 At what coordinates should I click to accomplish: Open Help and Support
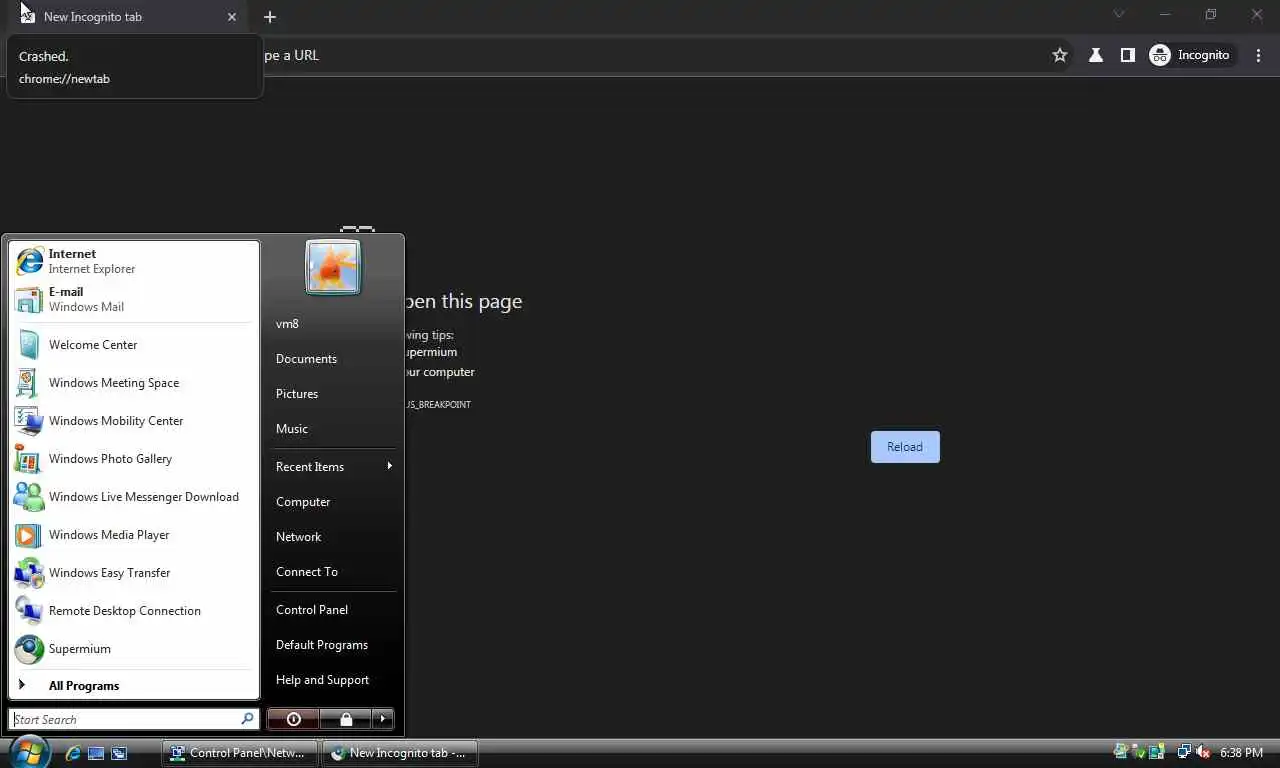tap(334, 680)
